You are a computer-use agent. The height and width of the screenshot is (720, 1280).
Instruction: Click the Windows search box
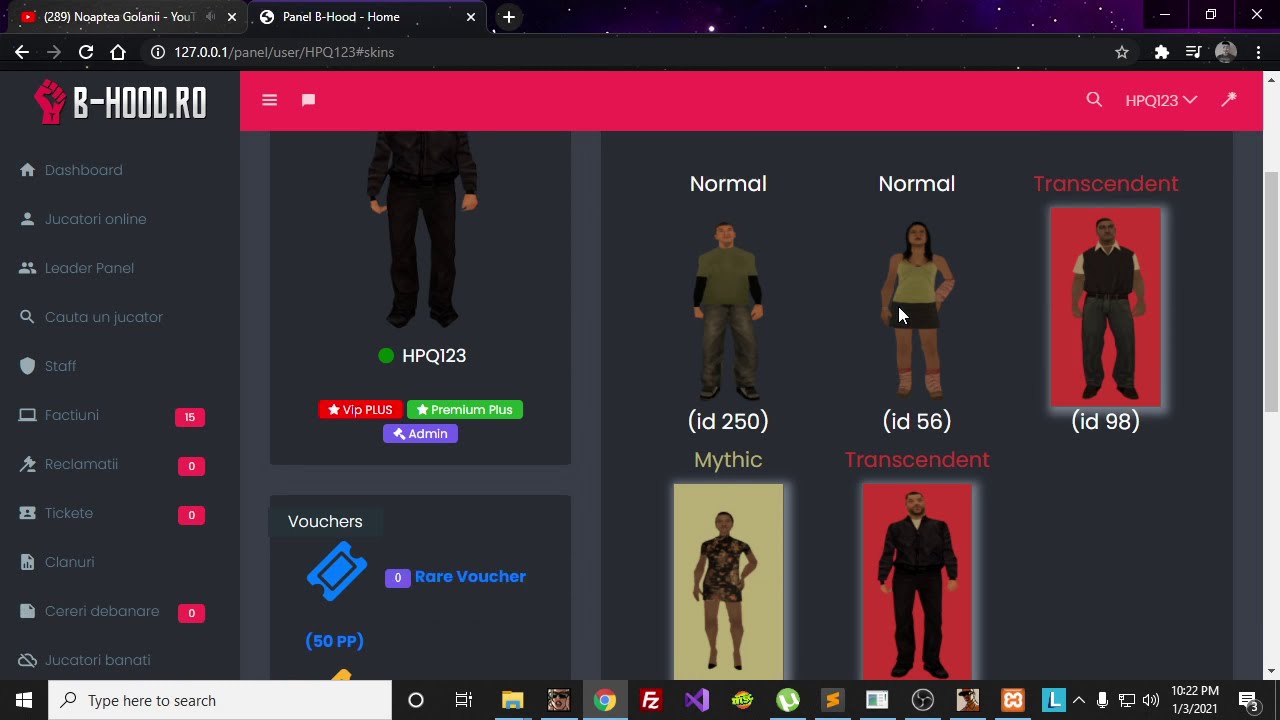point(220,700)
